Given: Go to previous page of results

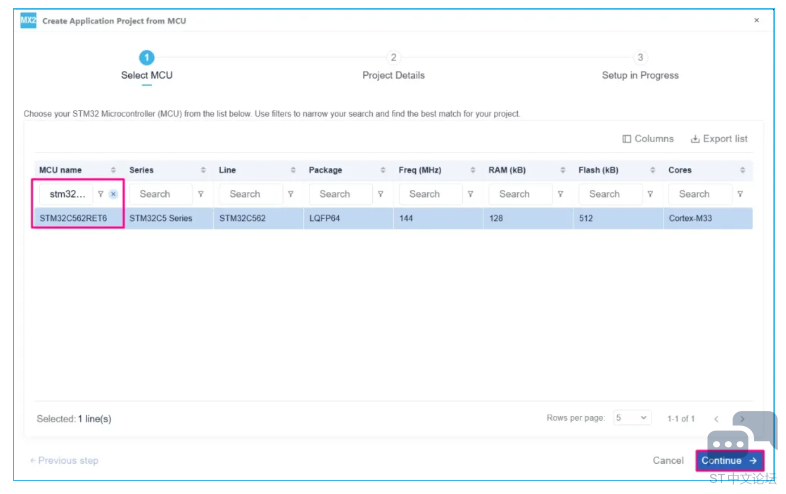Looking at the screenshot, I should coord(716,419).
